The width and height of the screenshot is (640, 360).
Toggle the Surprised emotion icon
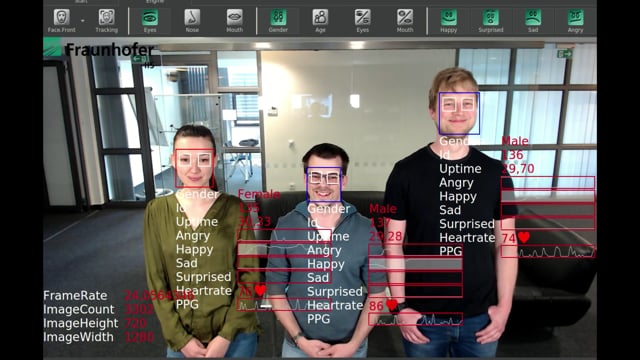click(x=491, y=18)
